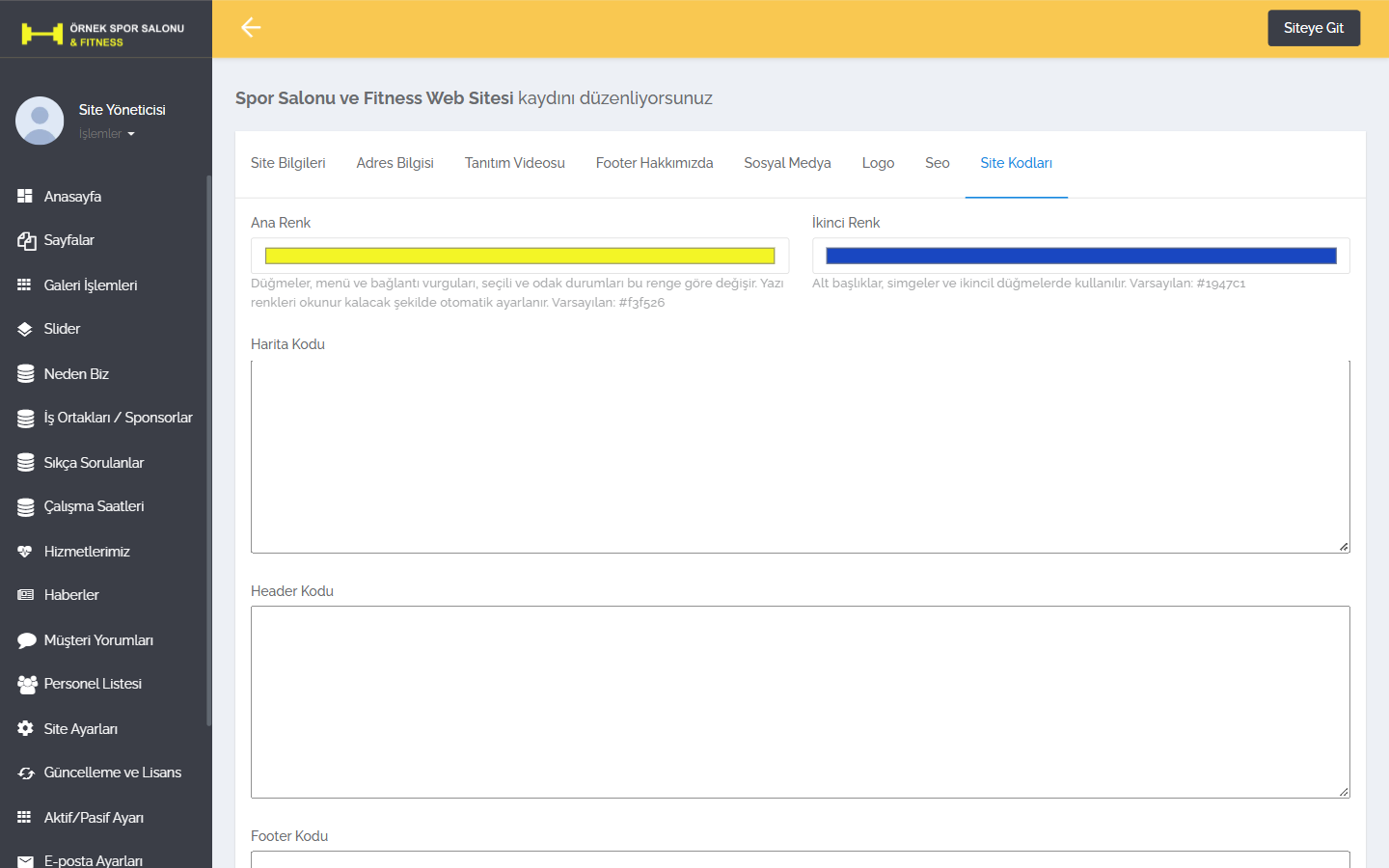The height and width of the screenshot is (868, 1389).
Task: Open the Sosyal Medya tab
Action: (x=787, y=163)
